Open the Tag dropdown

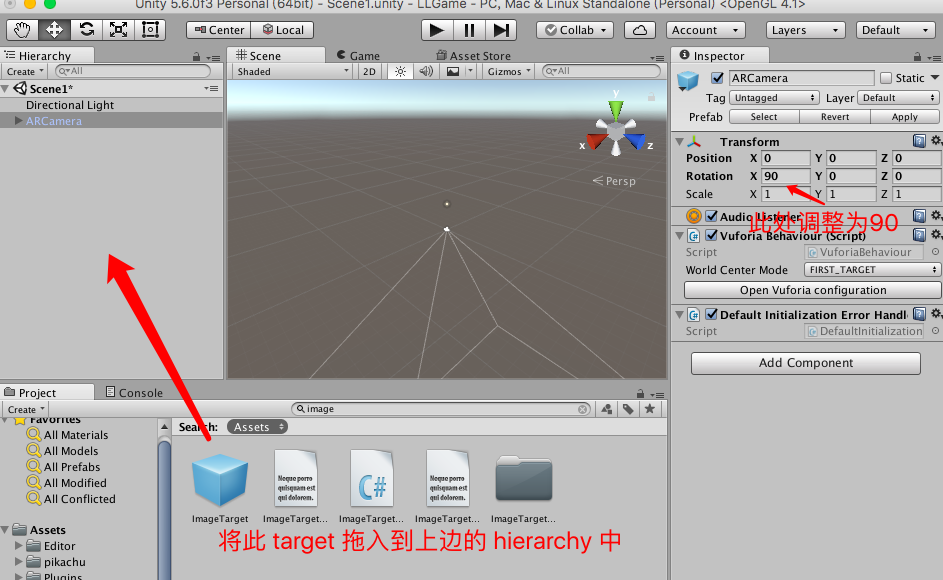click(774, 97)
